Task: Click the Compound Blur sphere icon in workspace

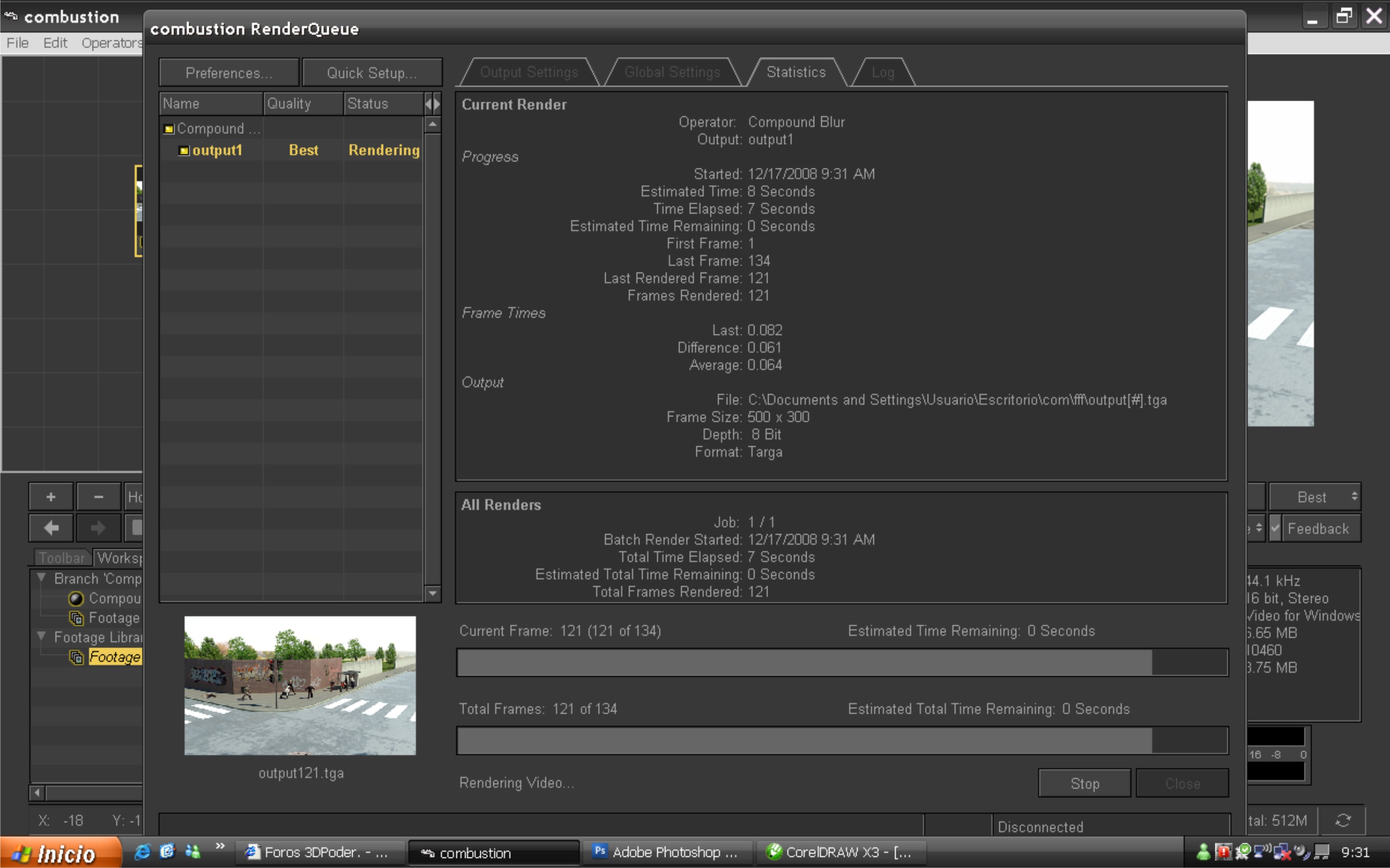Action: coord(76,599)
